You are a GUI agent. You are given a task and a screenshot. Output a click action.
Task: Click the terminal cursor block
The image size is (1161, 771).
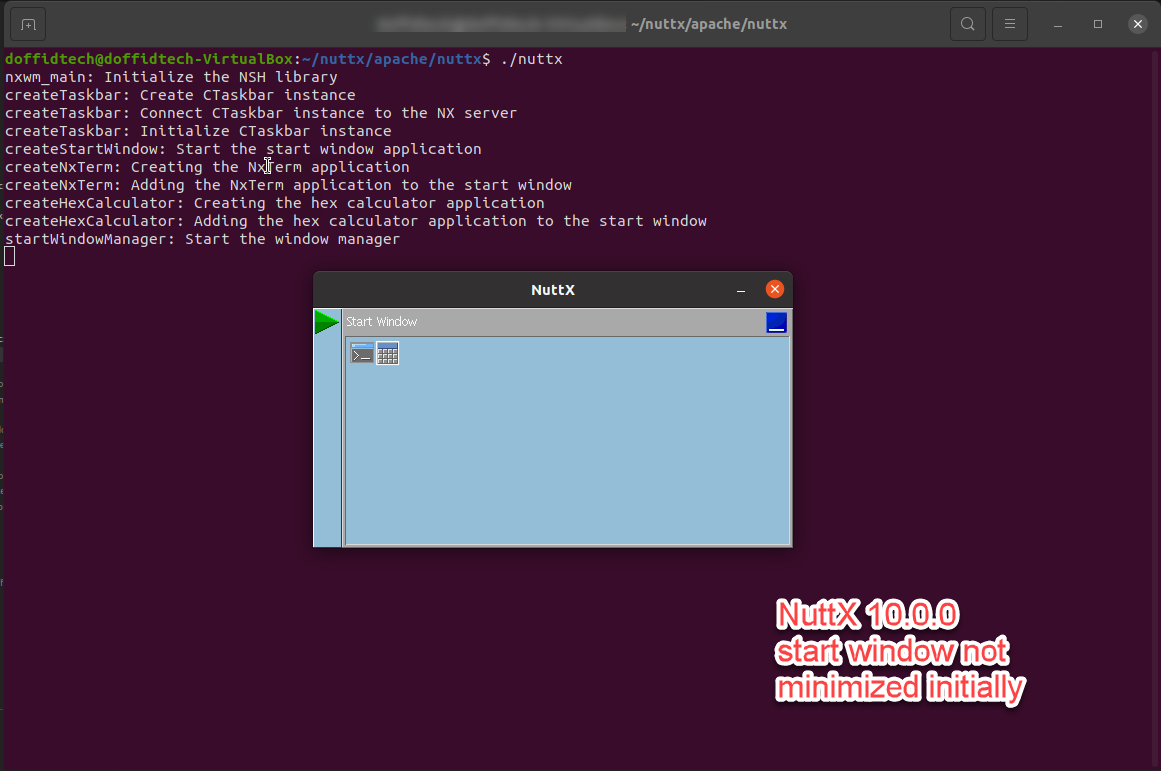tap(10, 256)
